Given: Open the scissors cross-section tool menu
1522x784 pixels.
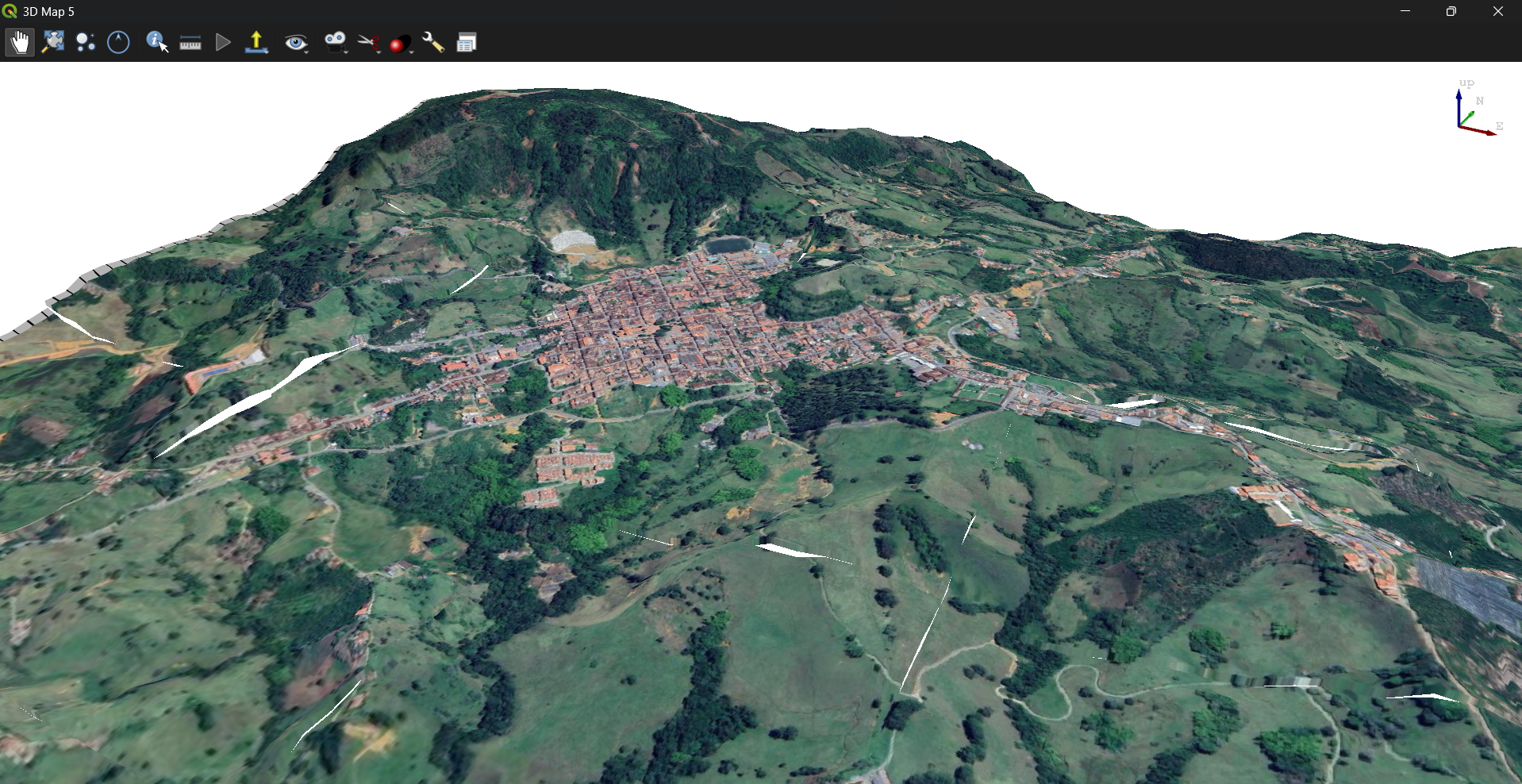Looking at the screenshot, I should click(369, 43).
